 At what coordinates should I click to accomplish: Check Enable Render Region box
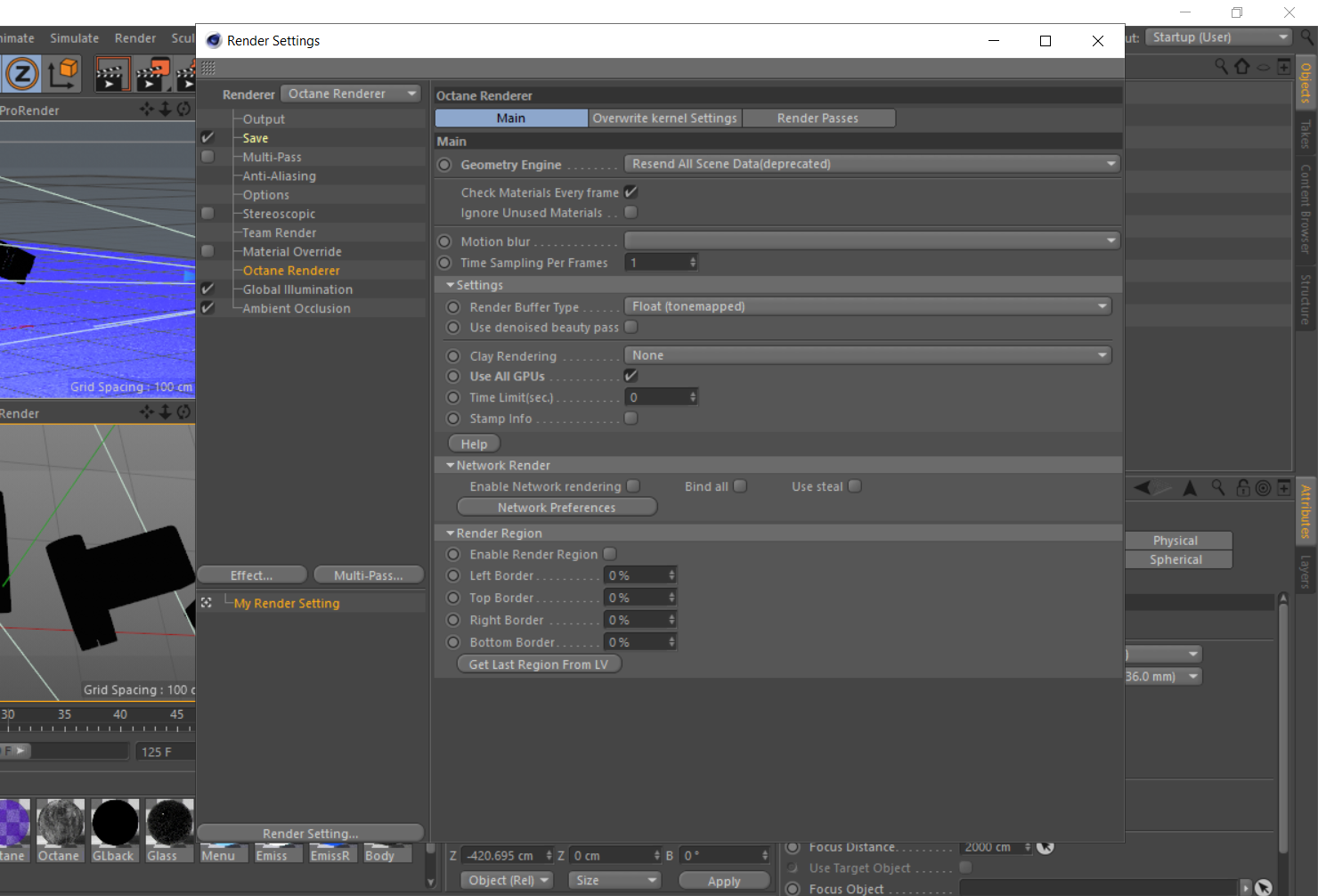tap(610, 553)
